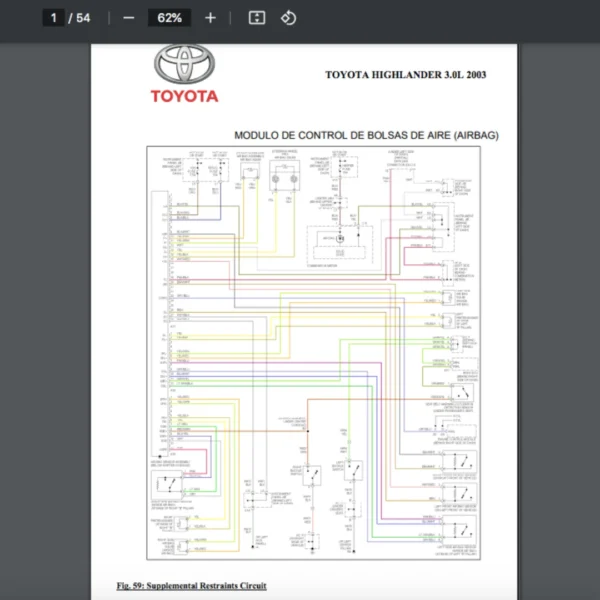Click the bottom-right switch box in diagram
600x600 pixels.
461,530
